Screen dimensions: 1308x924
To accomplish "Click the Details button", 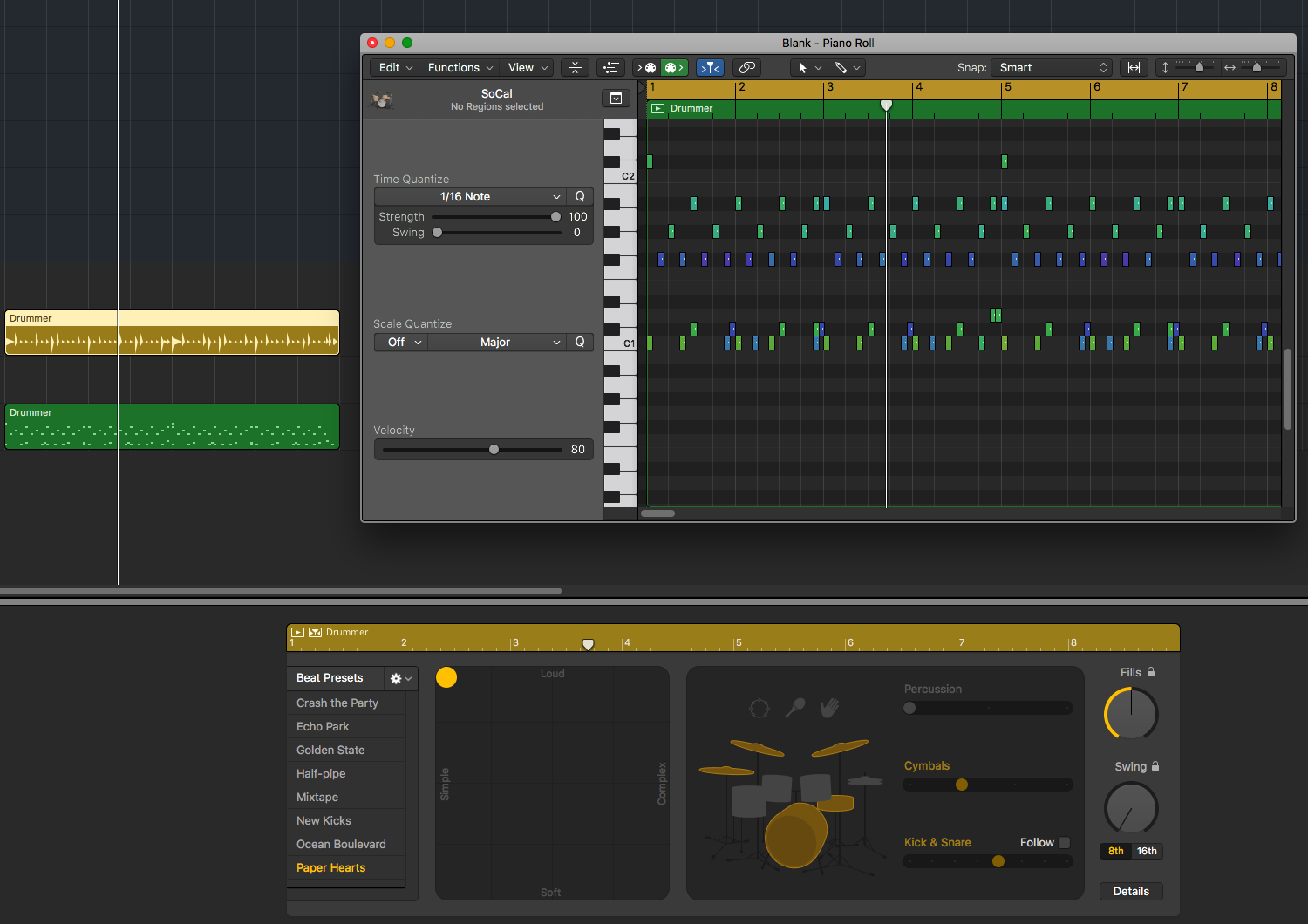I will 1131,891.
